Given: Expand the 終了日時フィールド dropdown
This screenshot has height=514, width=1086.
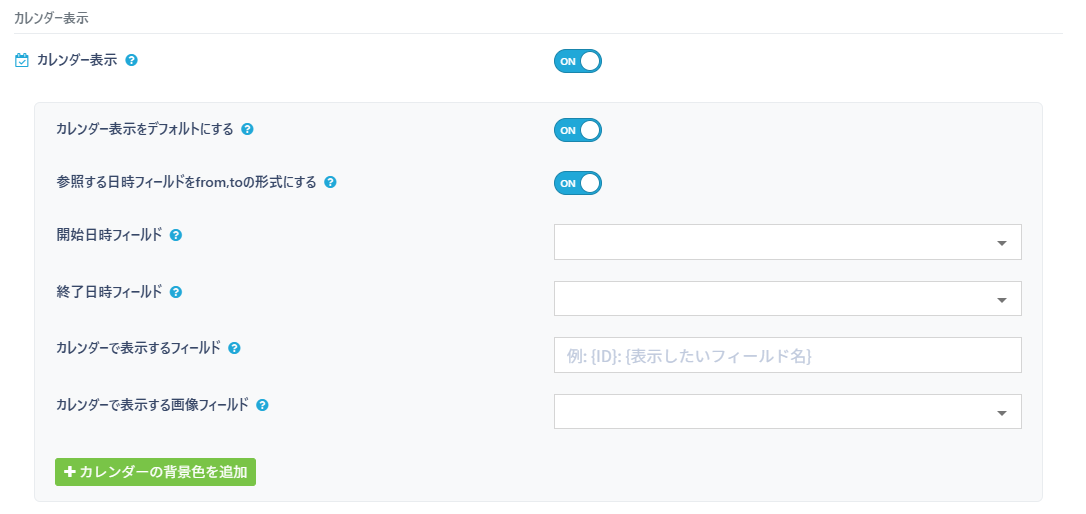Looking at the screenshot, I should click(x=787, y=299).
